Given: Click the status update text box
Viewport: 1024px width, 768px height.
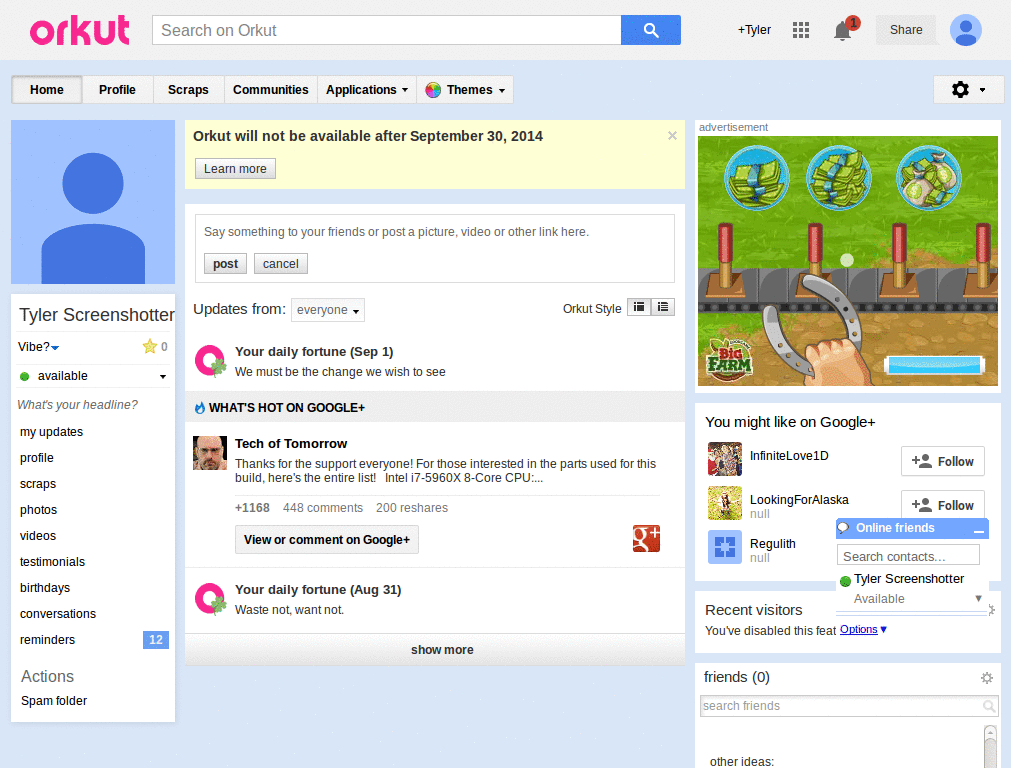Looking at the screenshot, I should [435, 232].
